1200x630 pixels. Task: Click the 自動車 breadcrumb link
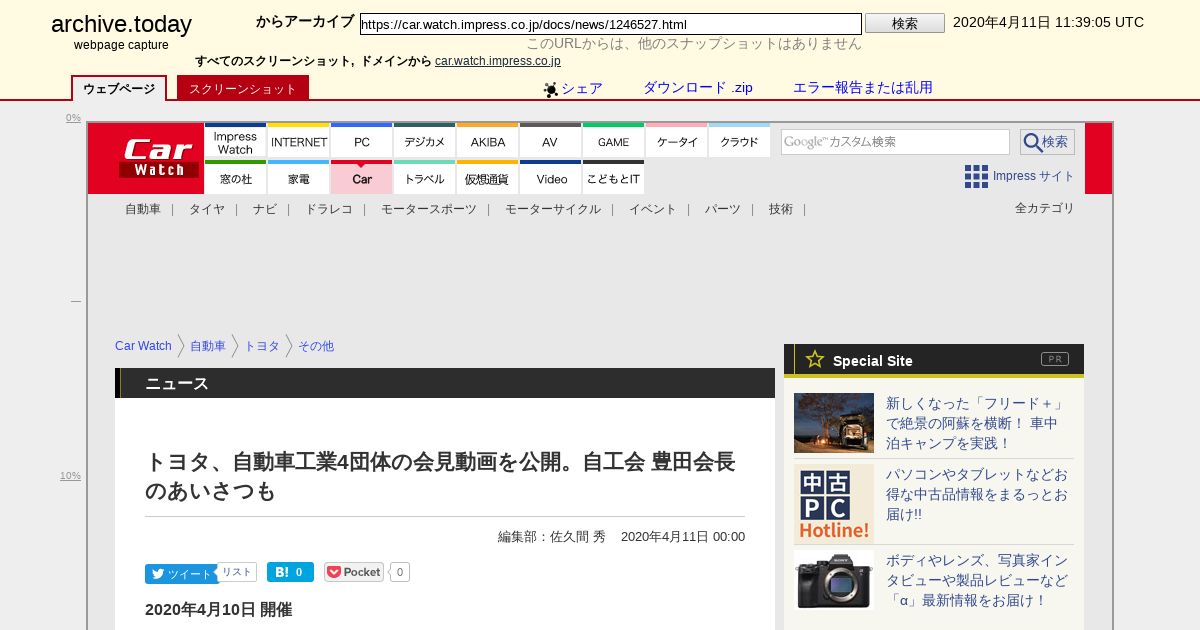[x=208, y=346]
